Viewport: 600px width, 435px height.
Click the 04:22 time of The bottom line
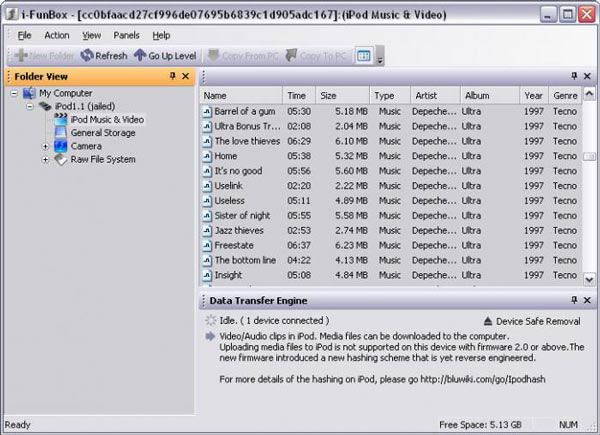coord(299,260)
